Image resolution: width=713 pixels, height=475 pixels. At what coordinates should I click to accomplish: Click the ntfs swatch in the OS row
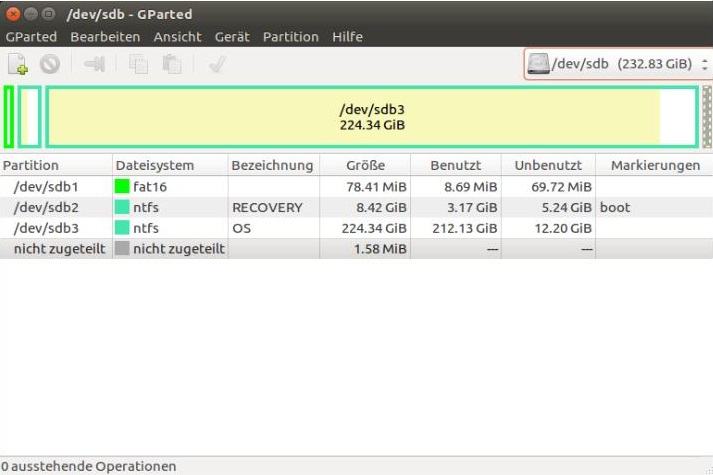(122, 228)
